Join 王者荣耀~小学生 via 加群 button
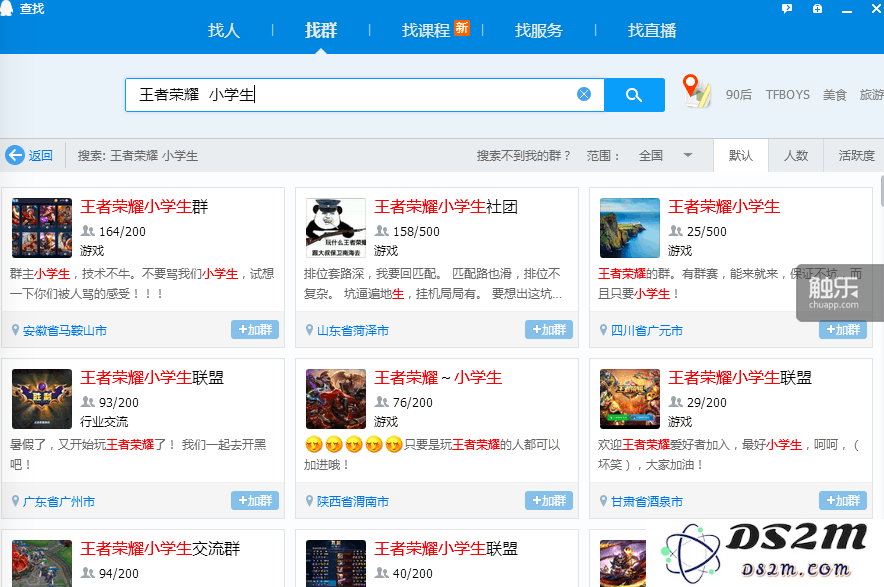The width and height of the screenshot is (884, 587). (549, 500)
